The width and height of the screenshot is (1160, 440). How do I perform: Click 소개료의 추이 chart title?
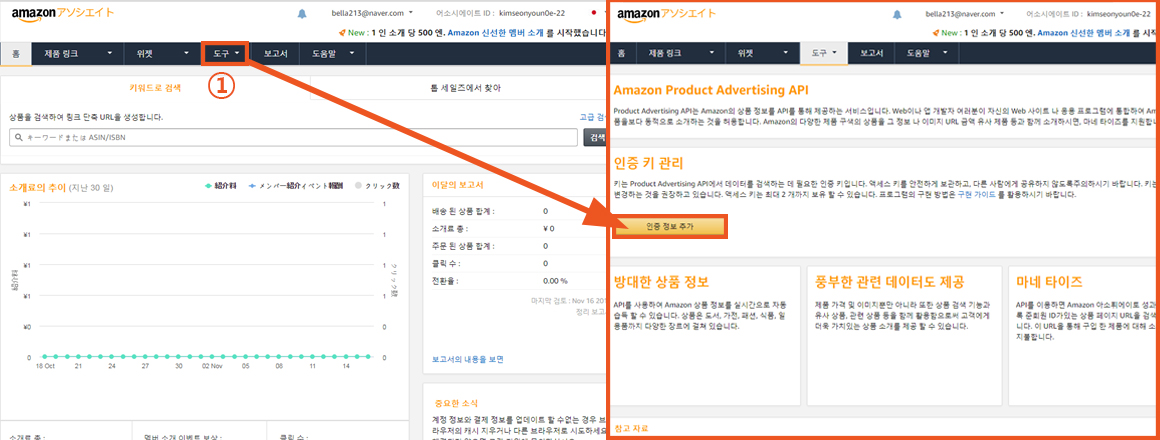(38, 188)
